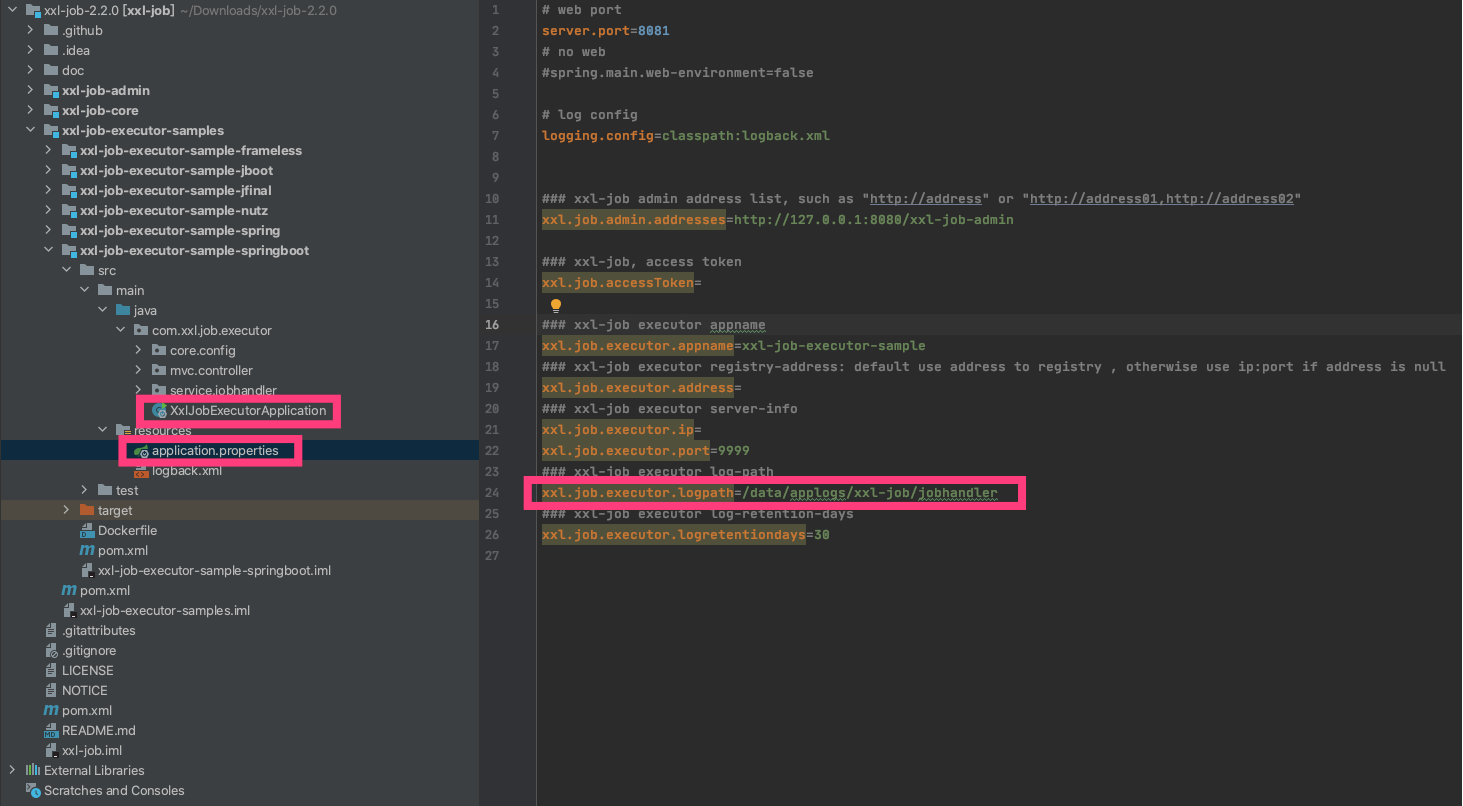Expand the xxl-job-admin module

30,91
